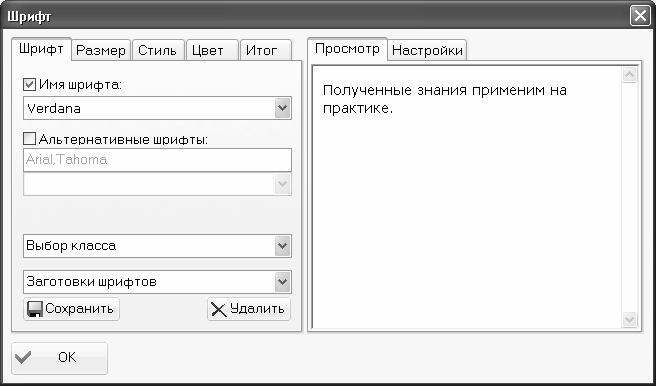Click the X icon on Удалить button

[x=219, y=310]
